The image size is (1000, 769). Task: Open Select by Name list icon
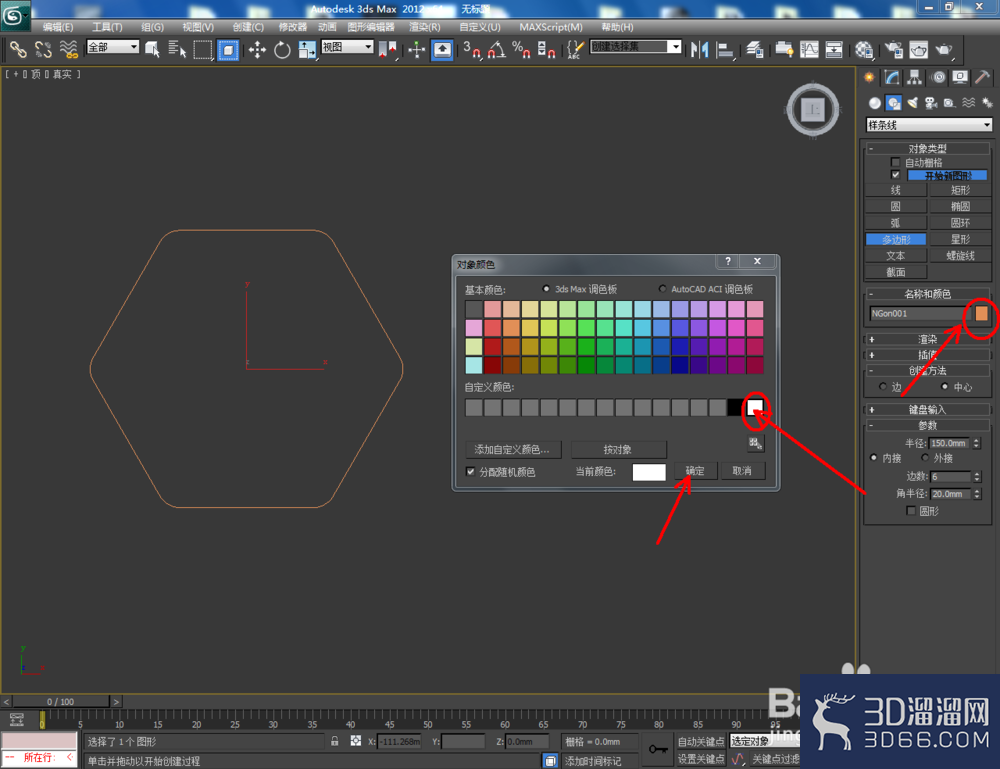[177, 49]
